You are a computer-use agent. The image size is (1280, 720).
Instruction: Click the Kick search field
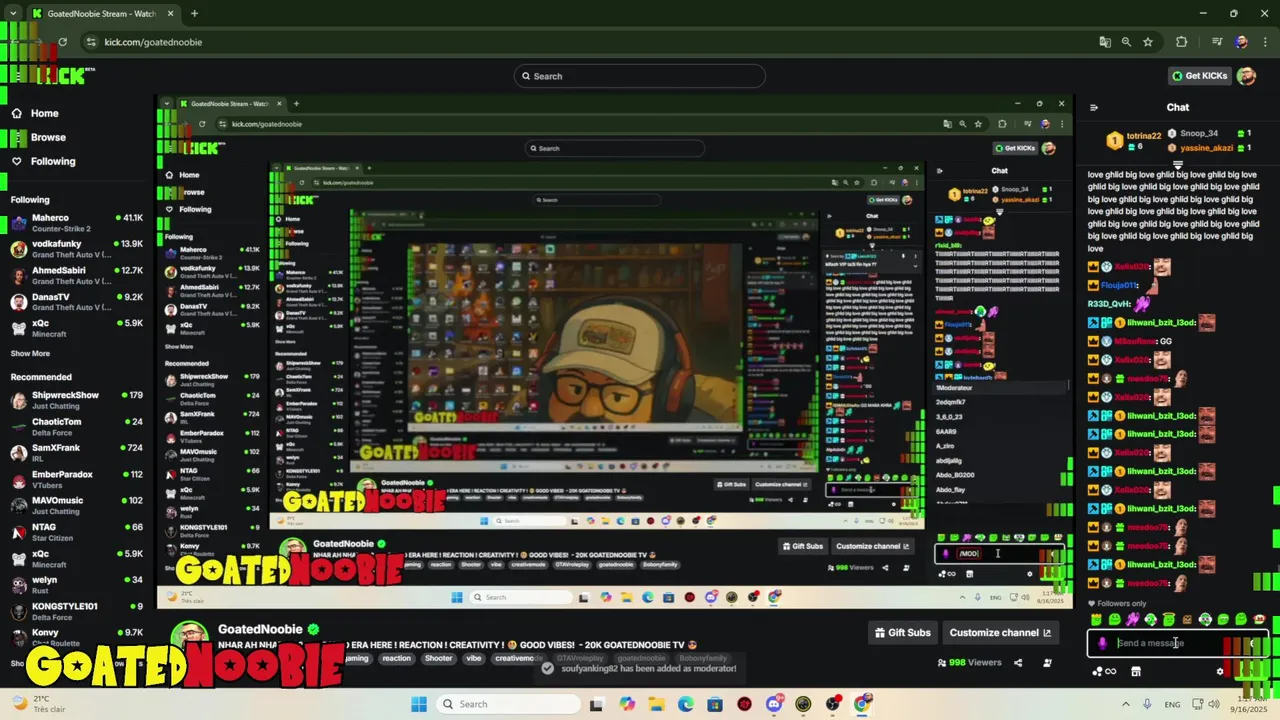640,76
